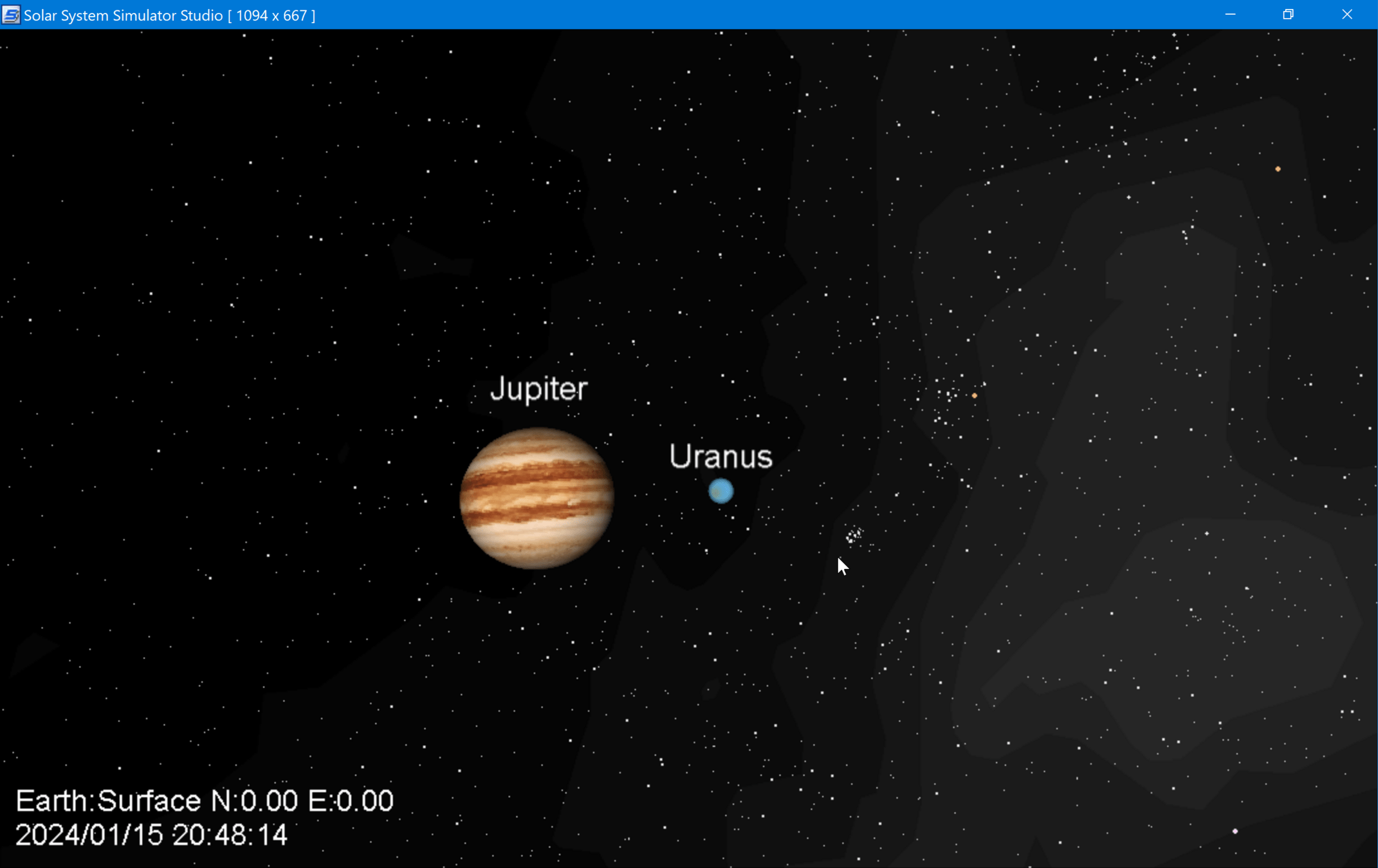Click the [ 1094 x 667 ] size text
This screenshot has height=868, width=1378.
point(271,15)
